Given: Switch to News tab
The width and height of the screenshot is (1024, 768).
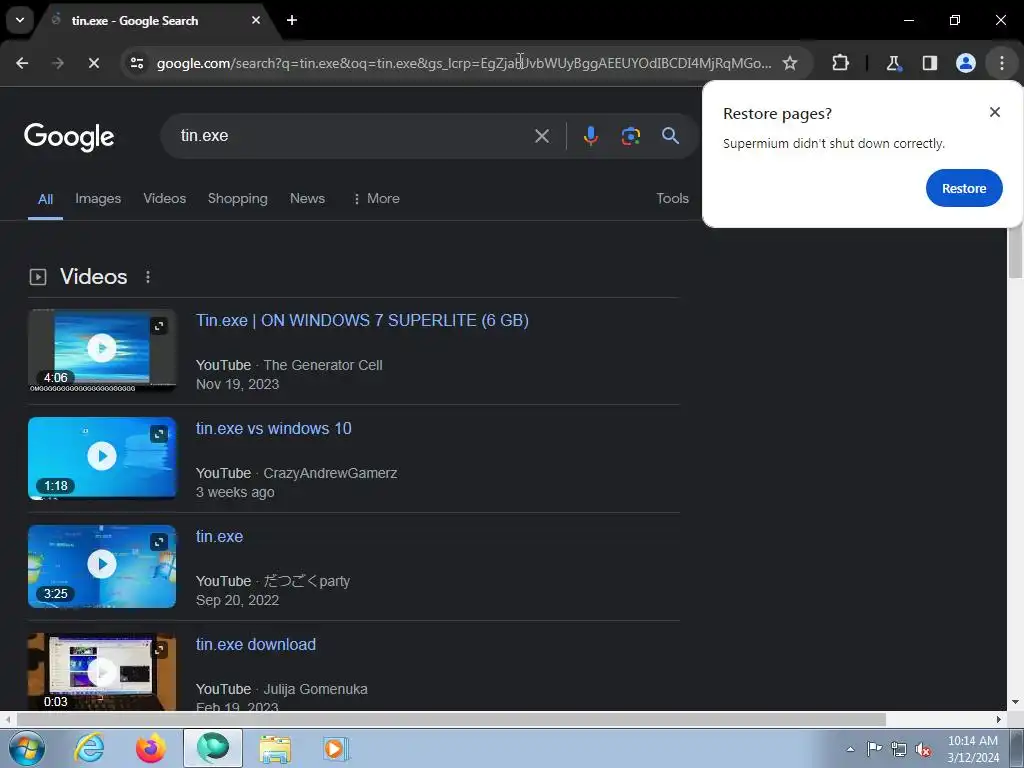Looking at the screenshot, I should click(308, 199).
